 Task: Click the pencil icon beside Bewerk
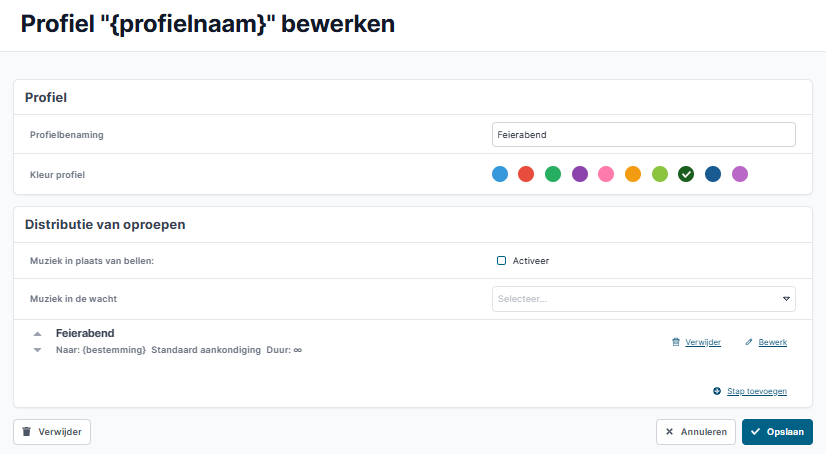click(x=749, y=342)
